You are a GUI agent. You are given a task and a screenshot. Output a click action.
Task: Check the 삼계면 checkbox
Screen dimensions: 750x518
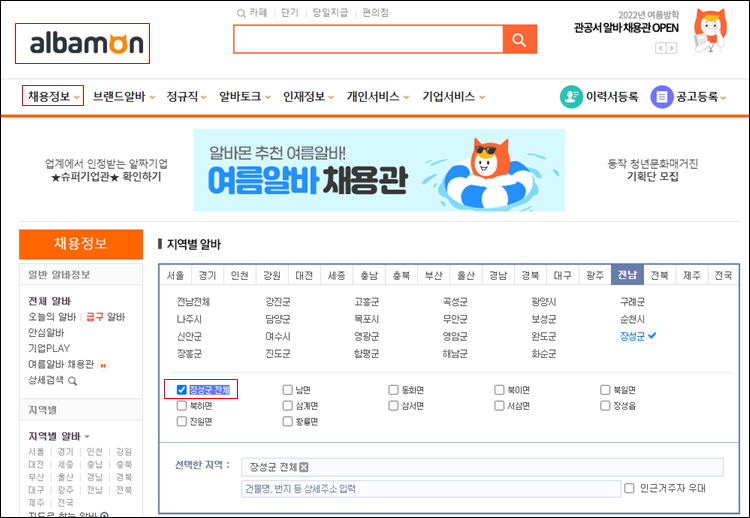point(287,406)
